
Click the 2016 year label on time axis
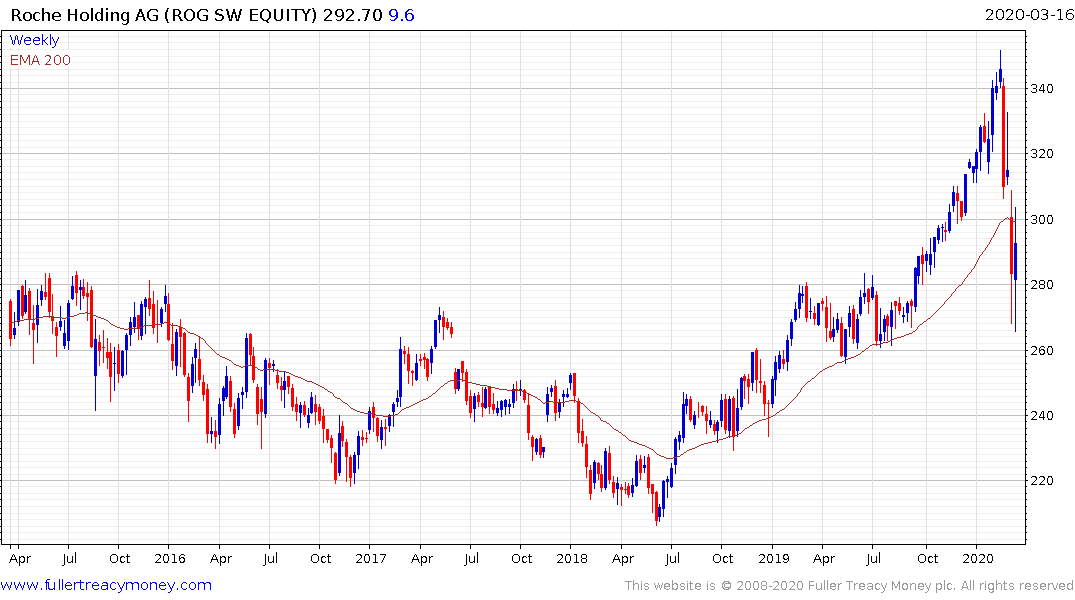click(169, 558)
